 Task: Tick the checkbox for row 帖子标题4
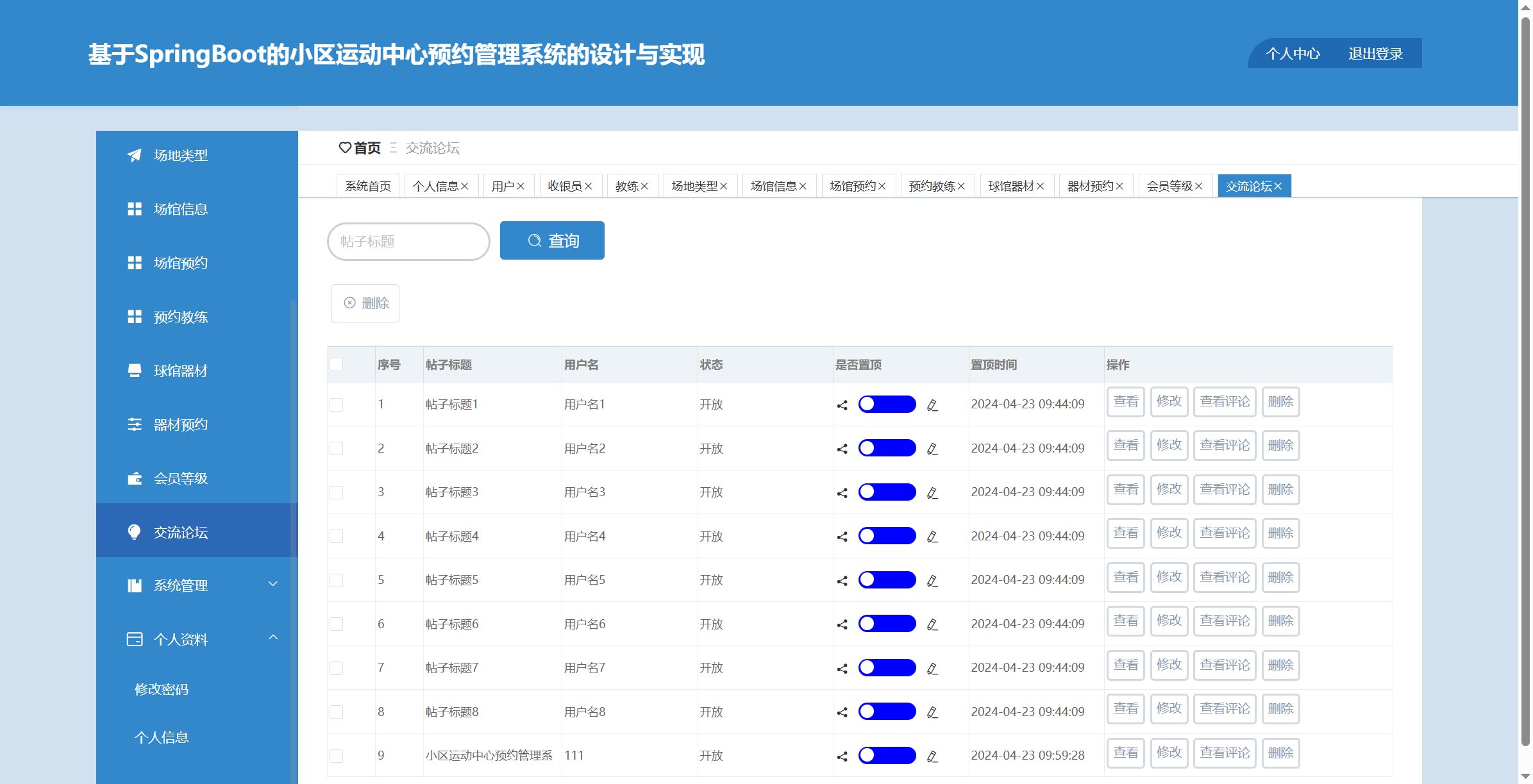point(336,536)
